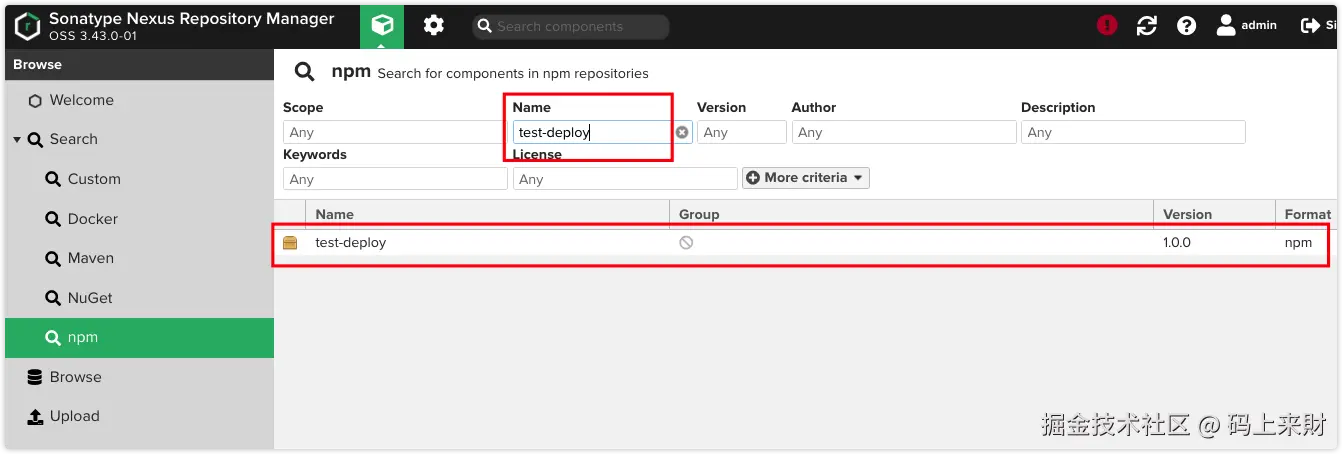This screenshot has height=454, width=1342.
Task: Click the Version filter field
Action: pos(742,132)
